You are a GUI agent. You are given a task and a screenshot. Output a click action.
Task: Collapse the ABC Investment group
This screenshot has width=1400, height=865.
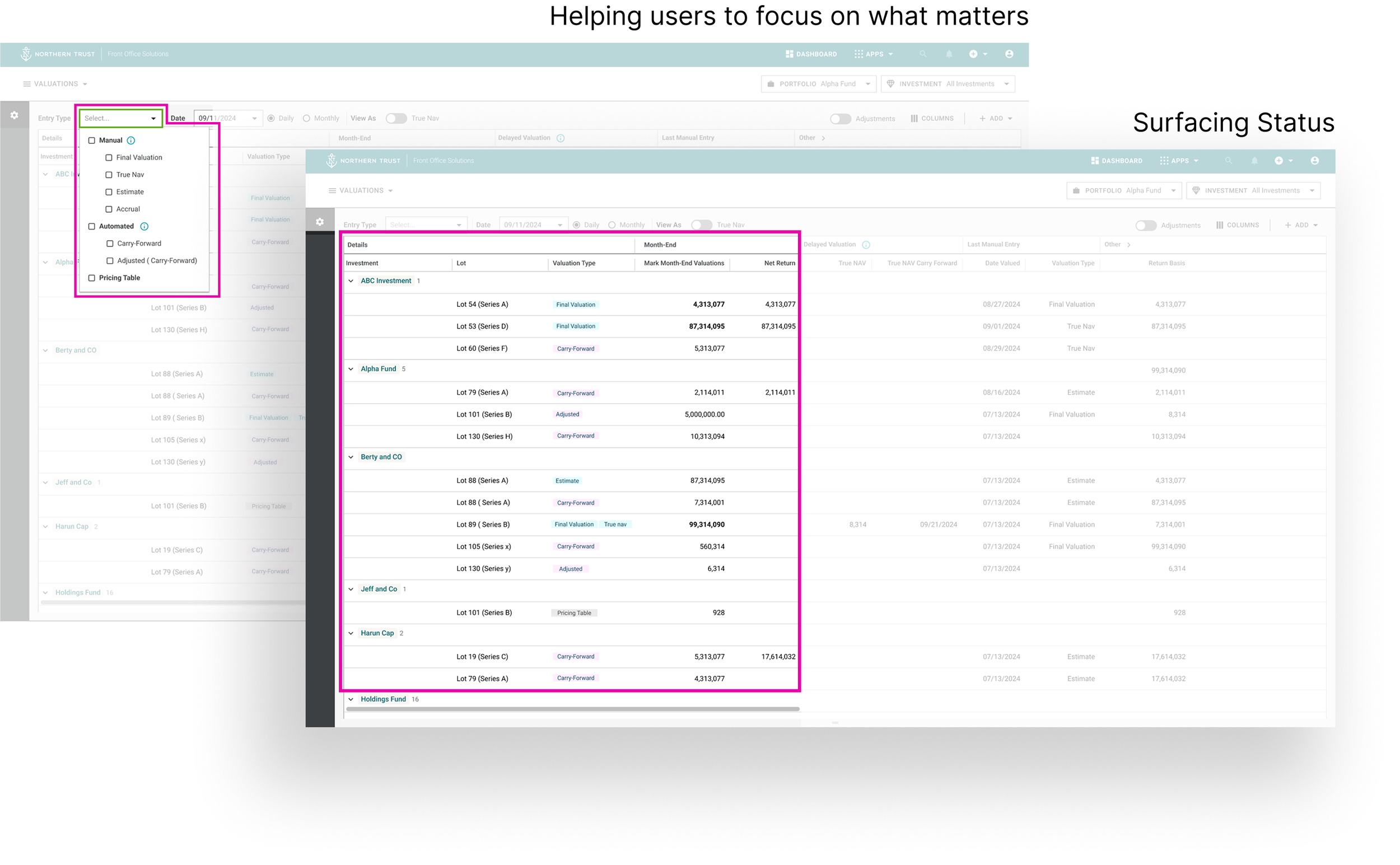[x=351, y=281]
